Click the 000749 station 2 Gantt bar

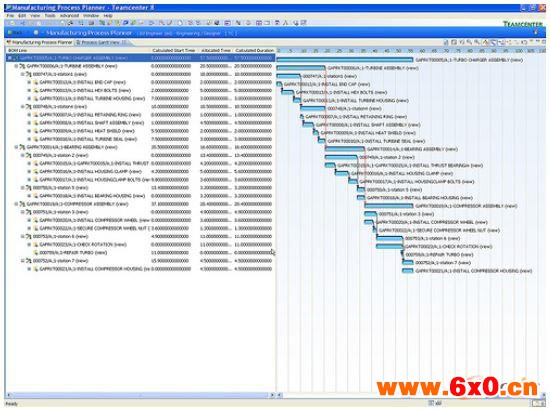(341, 157)
